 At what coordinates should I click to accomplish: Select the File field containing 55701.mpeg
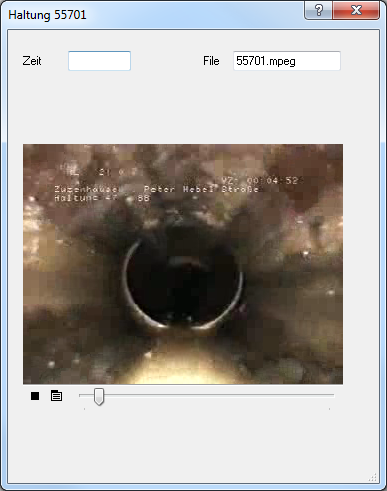(287, 61)
